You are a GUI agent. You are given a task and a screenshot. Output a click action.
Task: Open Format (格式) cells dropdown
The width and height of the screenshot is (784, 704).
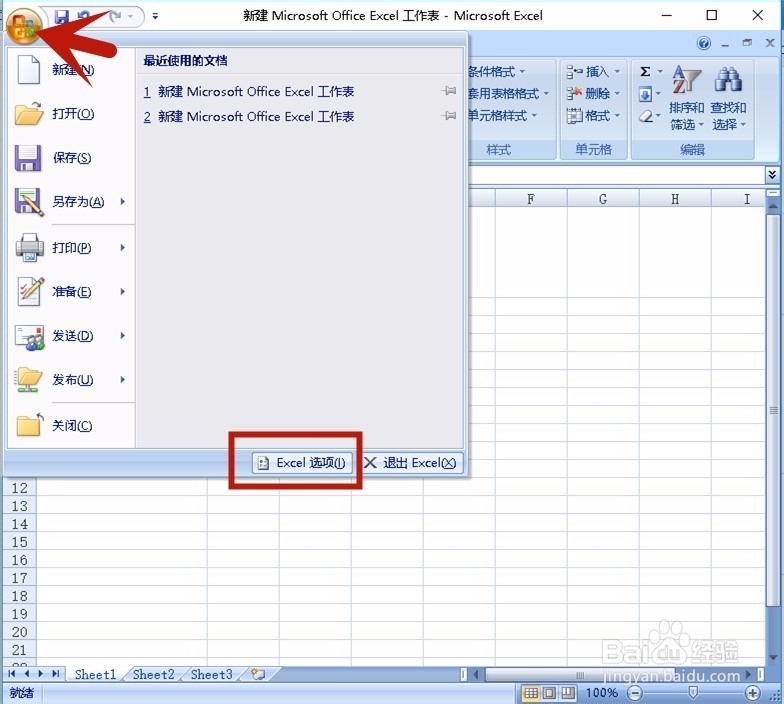[593, 116]
